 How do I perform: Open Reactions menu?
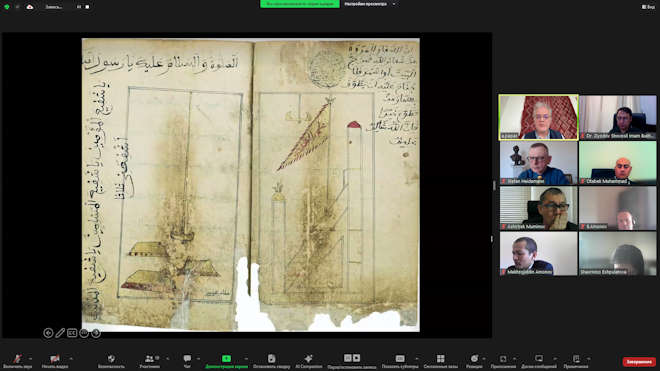(x=474, y=358)
